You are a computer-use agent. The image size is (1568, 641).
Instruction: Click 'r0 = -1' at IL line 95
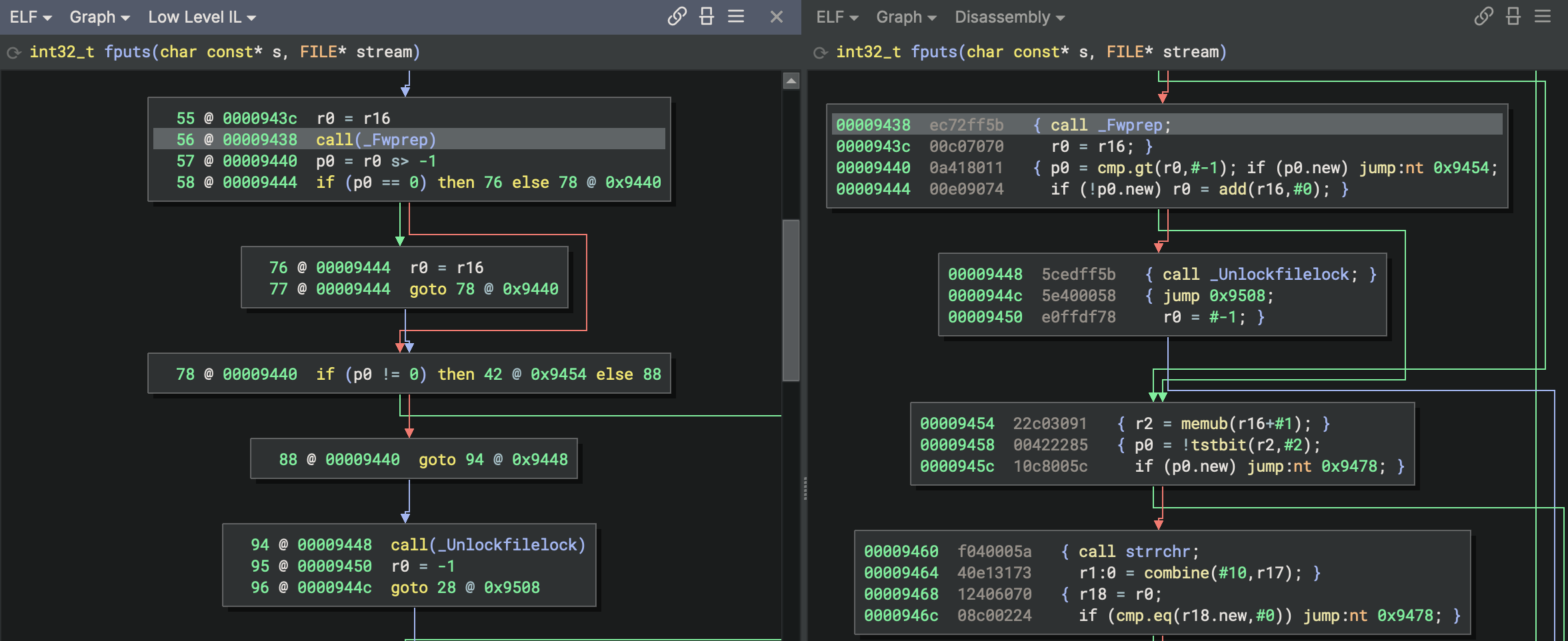tap(423, 566)
